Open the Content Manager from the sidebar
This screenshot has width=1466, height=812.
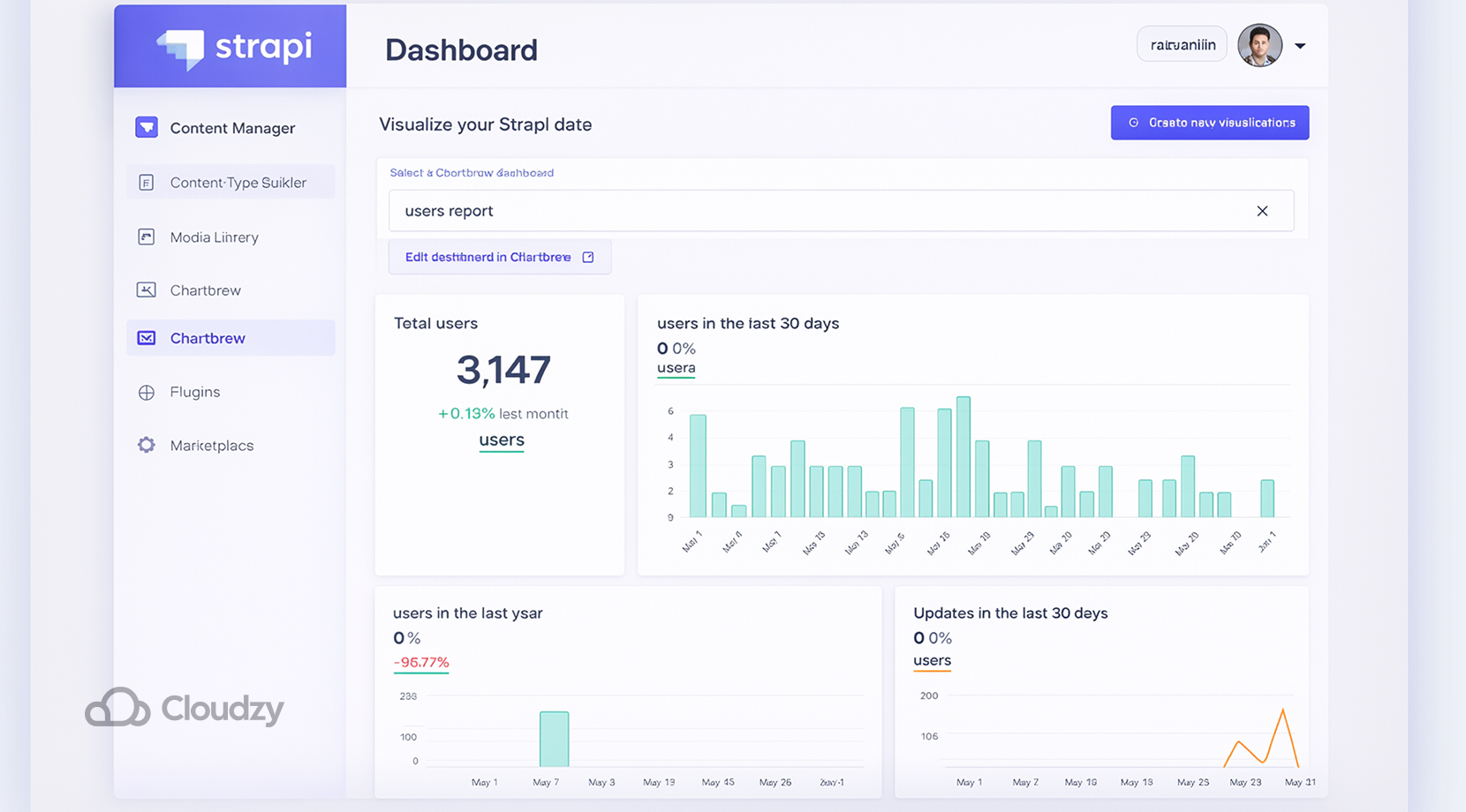(147, 127)
